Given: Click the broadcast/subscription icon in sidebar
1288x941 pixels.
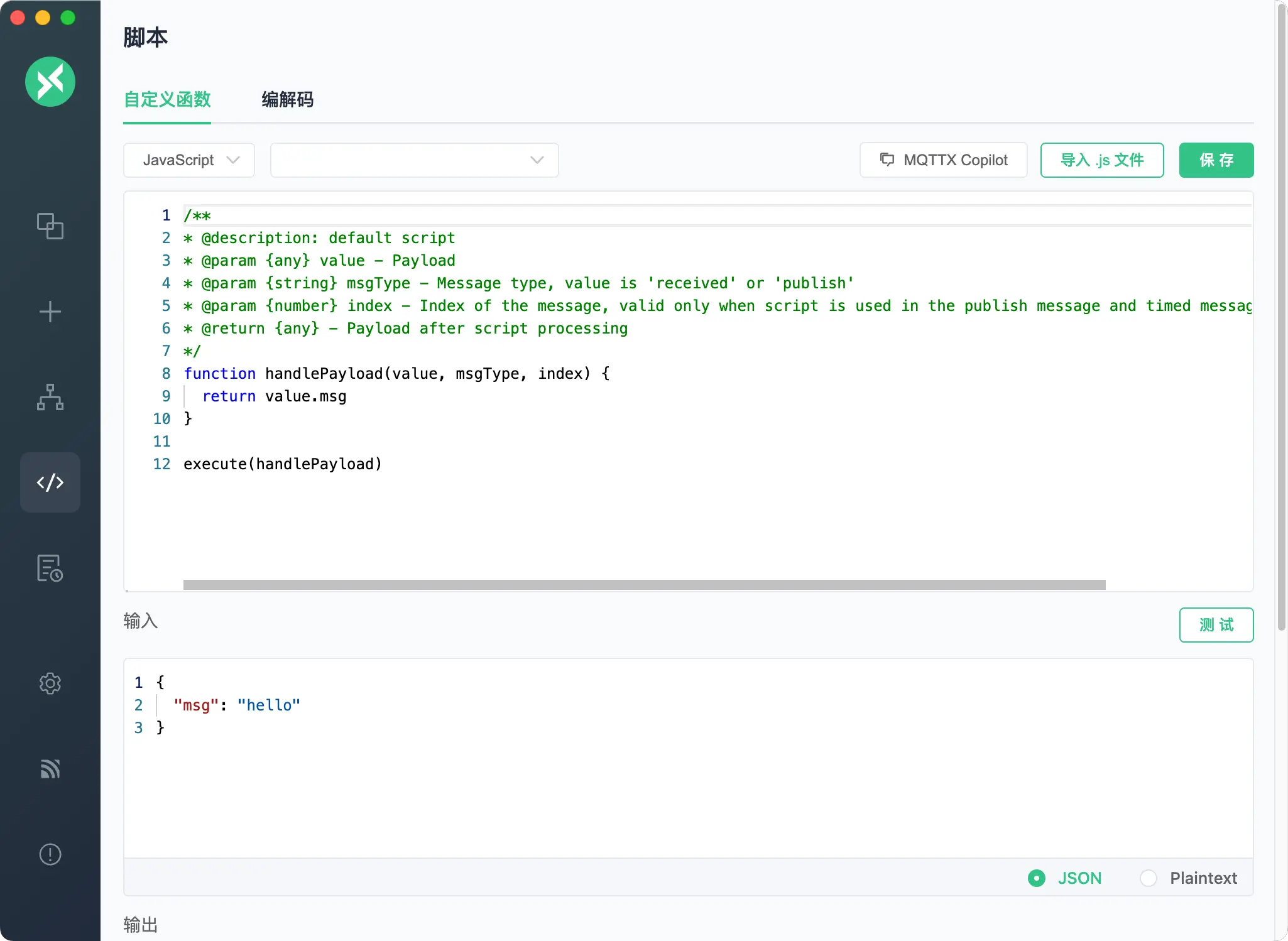Looking at the screenshot, I should pyautogui.click(x=50, y=769).
